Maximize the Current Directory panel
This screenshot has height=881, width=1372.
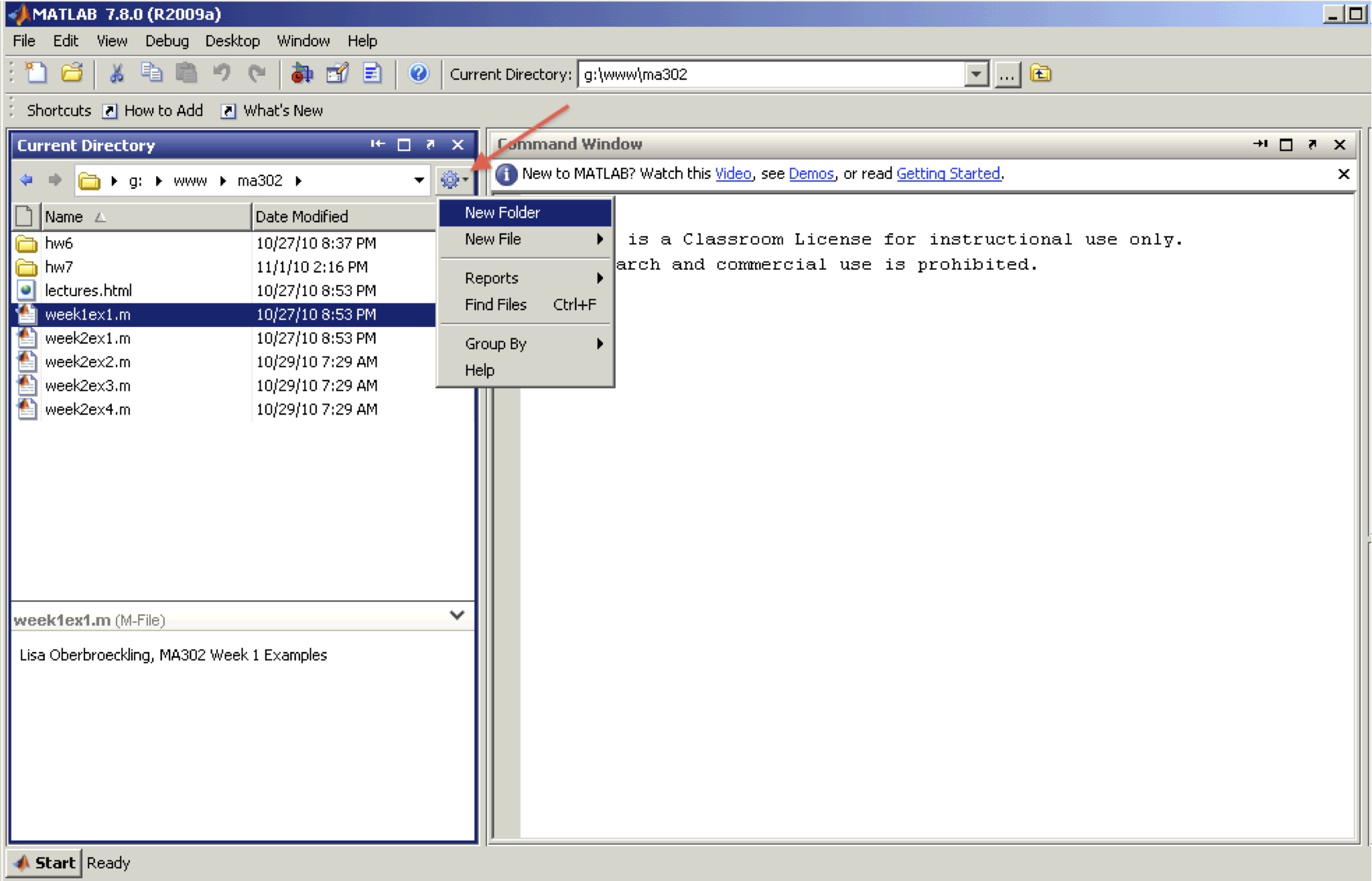click(404, 145)
